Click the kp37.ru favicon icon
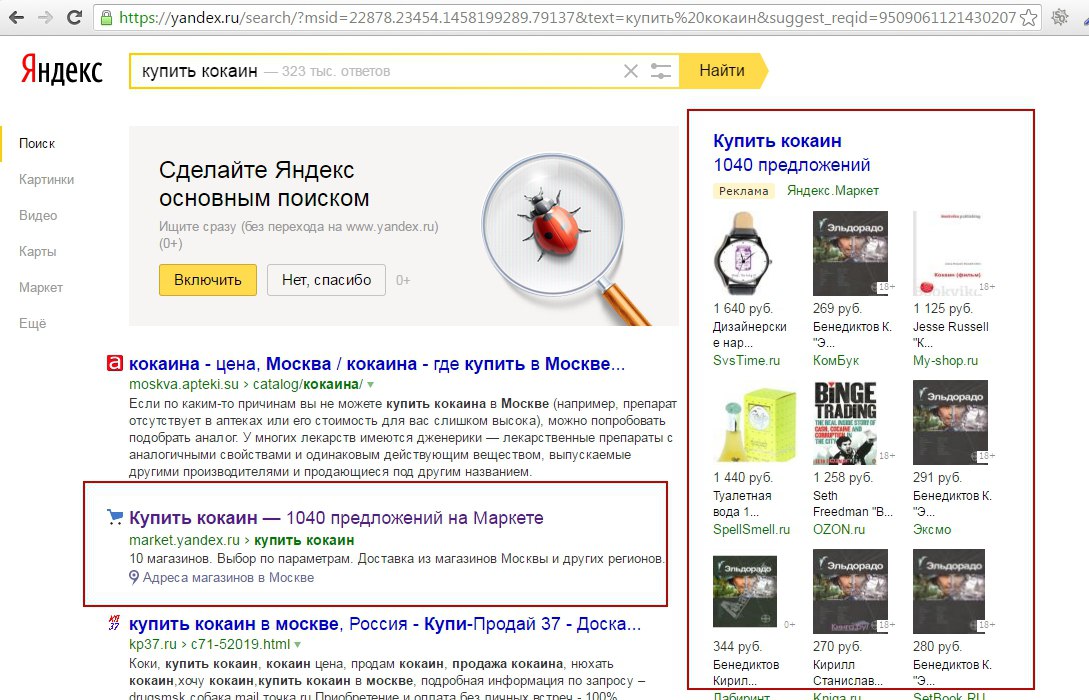 115,623
